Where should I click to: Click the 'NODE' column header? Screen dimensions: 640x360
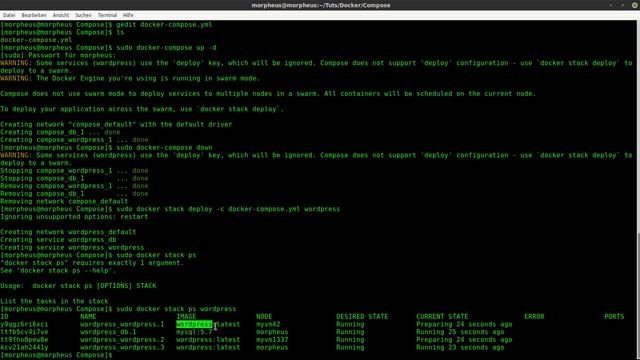pyautogui.click(x=264, y=316)
